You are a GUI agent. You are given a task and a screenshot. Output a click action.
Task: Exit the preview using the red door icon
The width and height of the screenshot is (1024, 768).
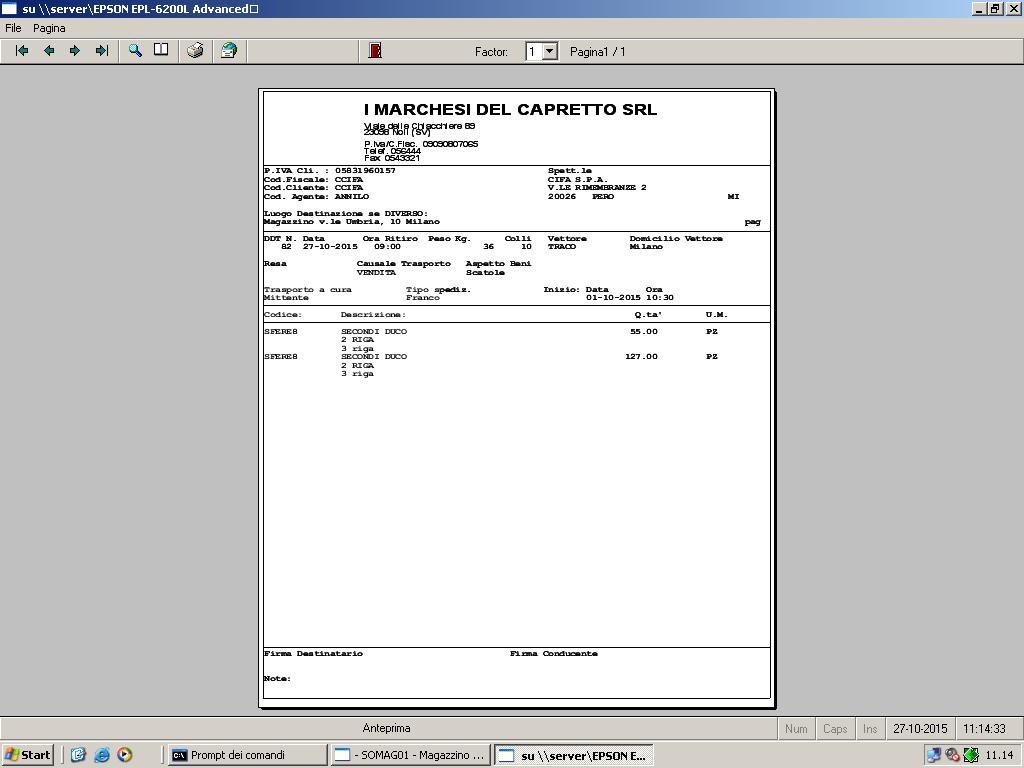[x=375, y=51]
